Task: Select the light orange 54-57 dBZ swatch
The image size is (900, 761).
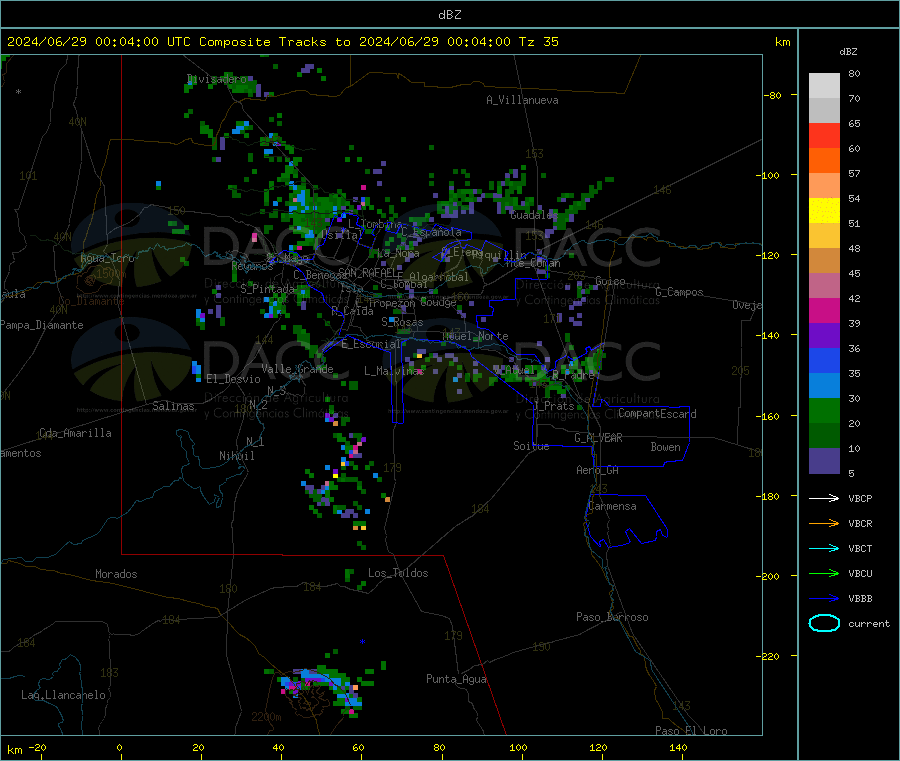Action: point(824,186)
